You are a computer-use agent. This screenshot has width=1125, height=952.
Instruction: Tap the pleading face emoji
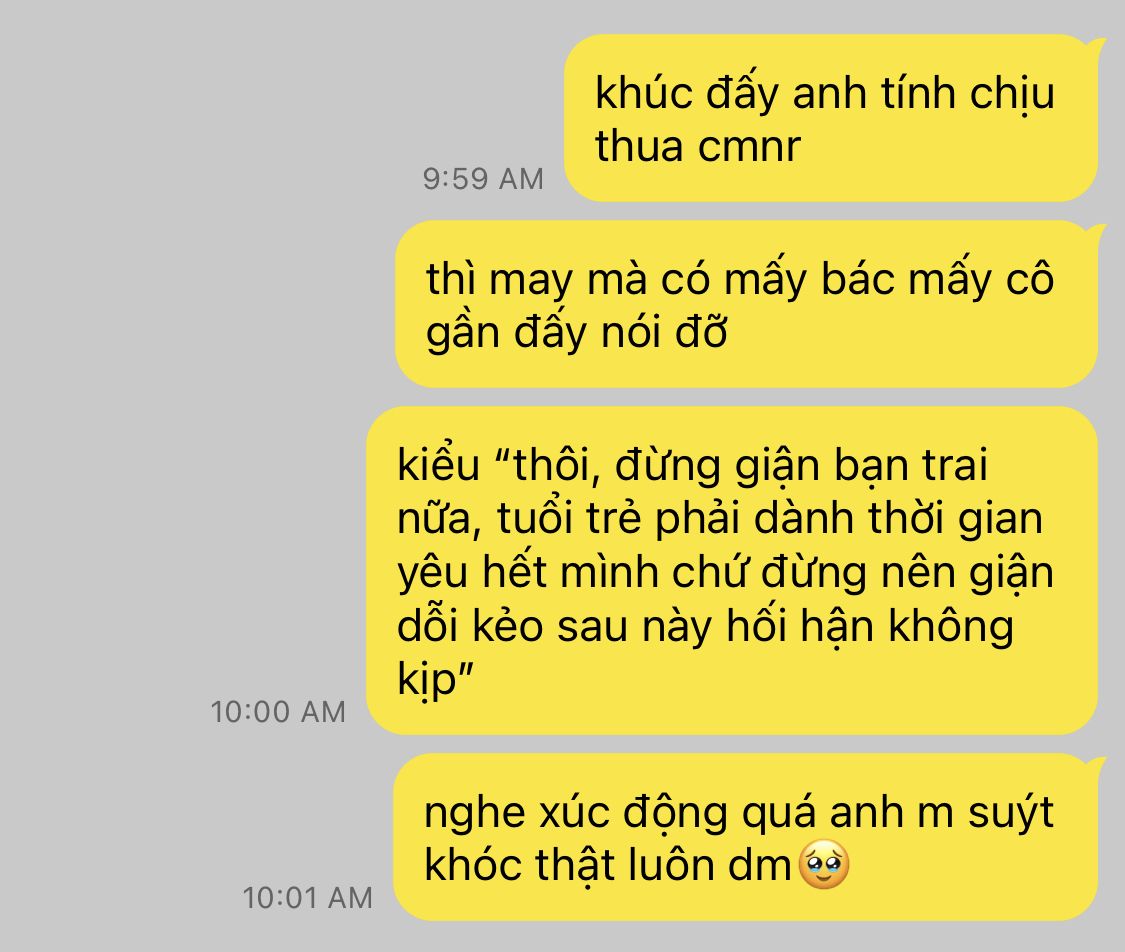click(x=824, y=864)
